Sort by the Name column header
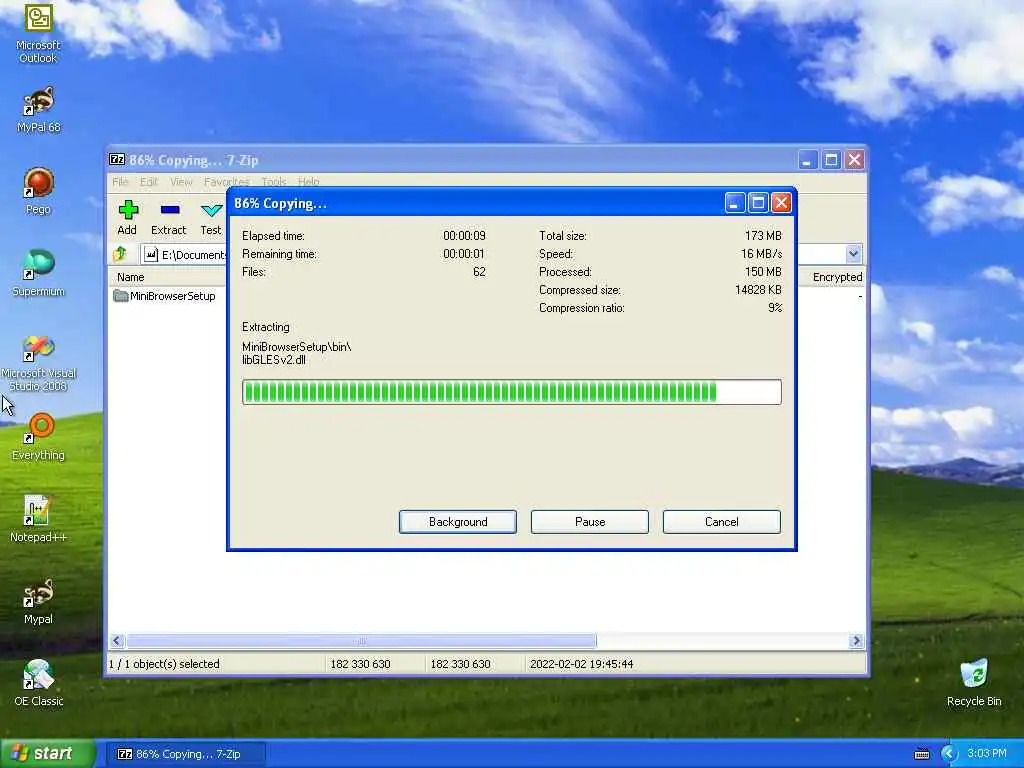Viewport: 1024px width, 768px height. pyautogui.click(x=131, y=277)
